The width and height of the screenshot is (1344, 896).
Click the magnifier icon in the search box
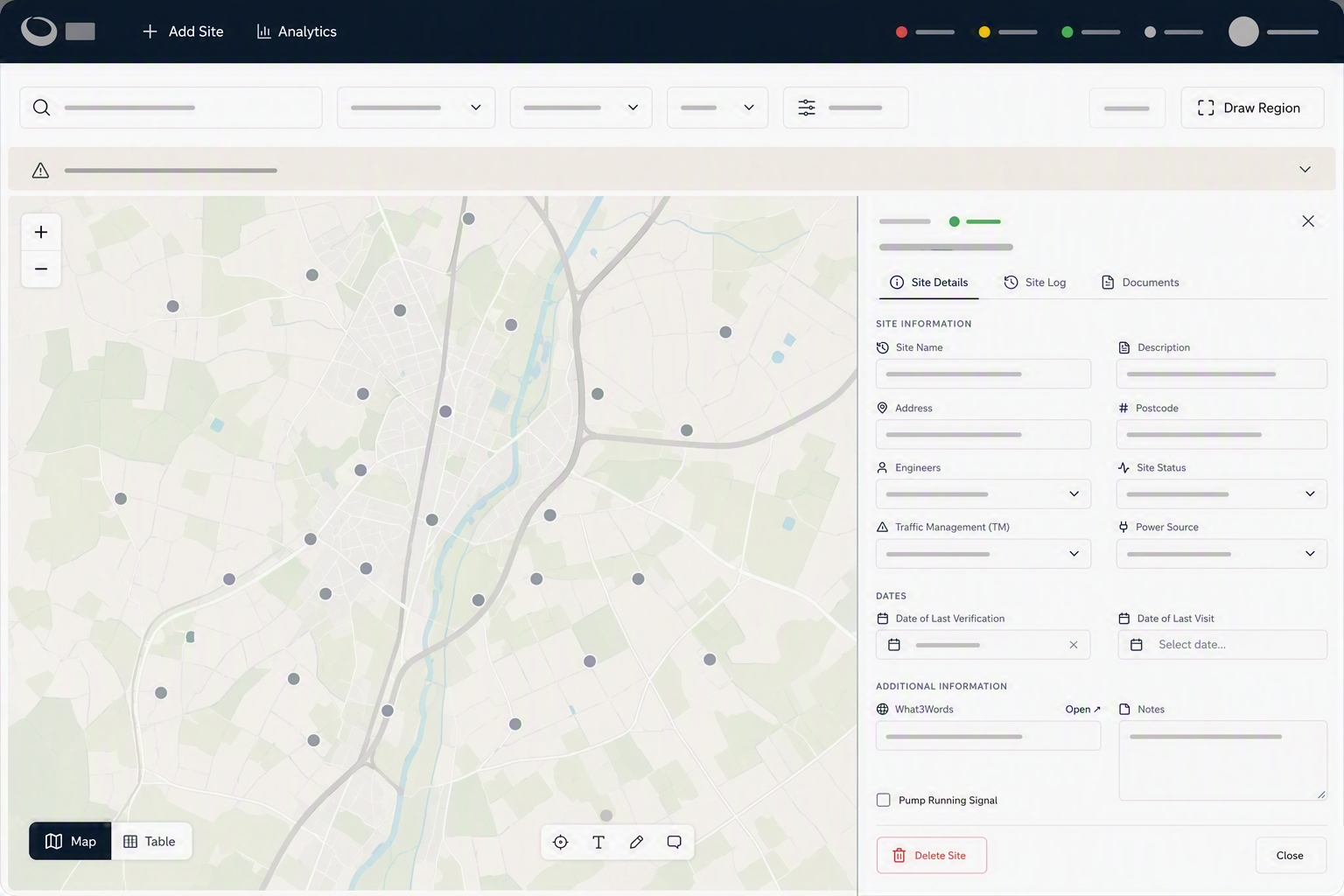click(41, 108)
